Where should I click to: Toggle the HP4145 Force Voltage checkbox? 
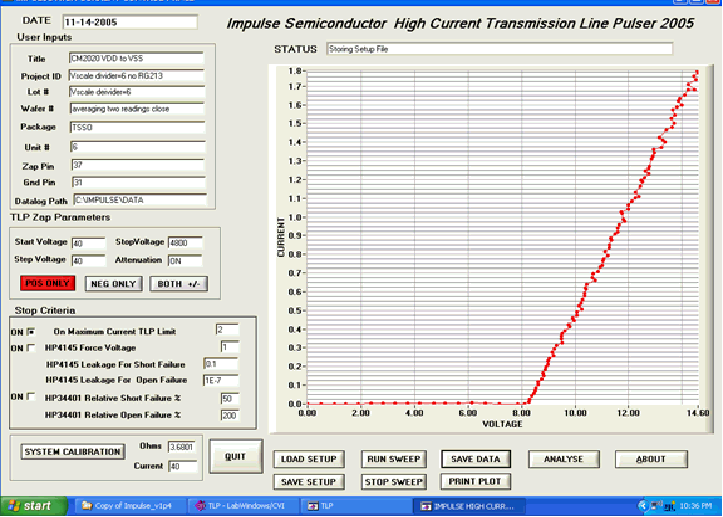[31, 347]
